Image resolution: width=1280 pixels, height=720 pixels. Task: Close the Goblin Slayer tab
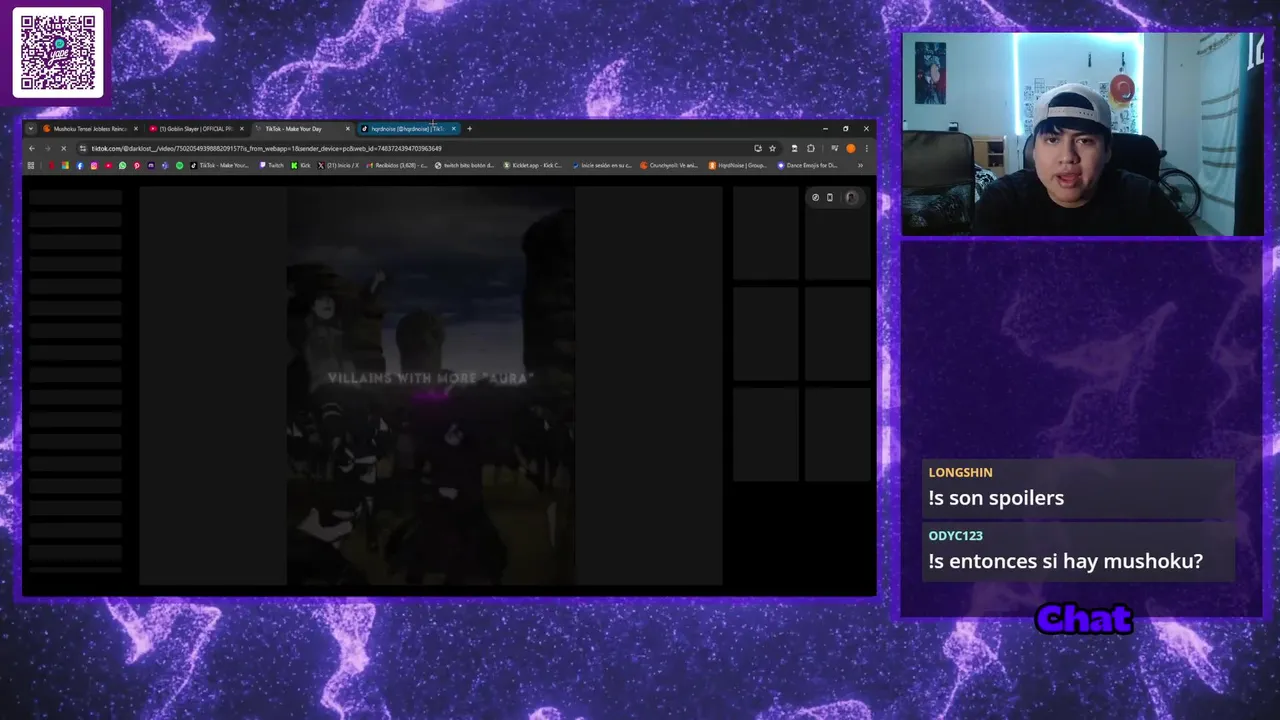pos(242,129)
